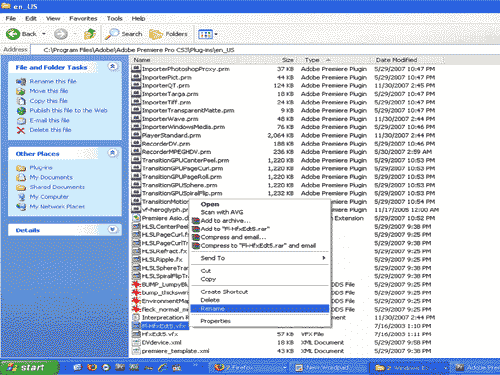500x375 pixels.
Task: Click the Views toolbar icon
Action: pyautogui.click(x=205, y=34)
